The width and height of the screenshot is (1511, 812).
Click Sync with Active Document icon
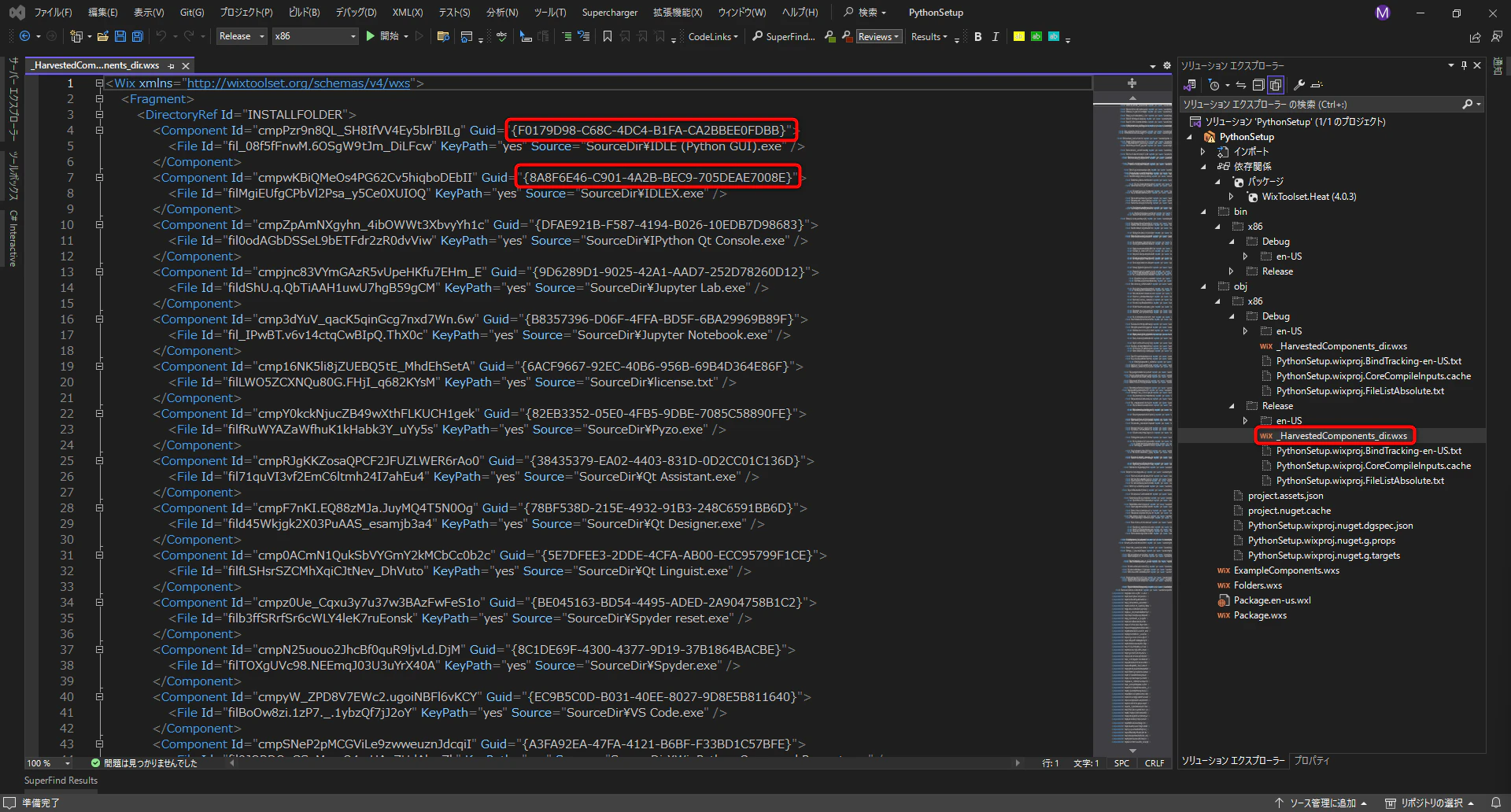pyautogui.click(x=1241, y=85)
